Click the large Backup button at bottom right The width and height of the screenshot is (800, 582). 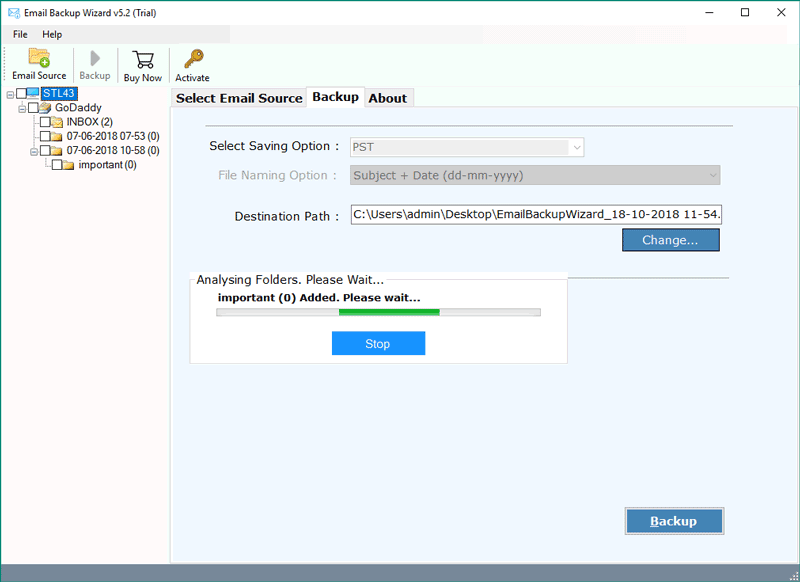coord(674,521)
